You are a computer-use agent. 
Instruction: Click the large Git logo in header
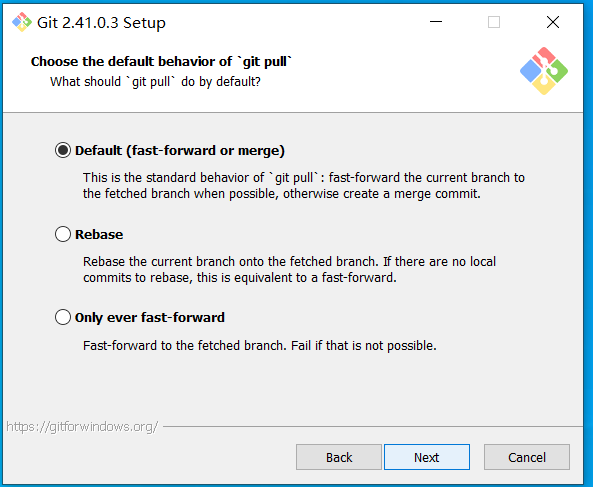tap(544, 71)
